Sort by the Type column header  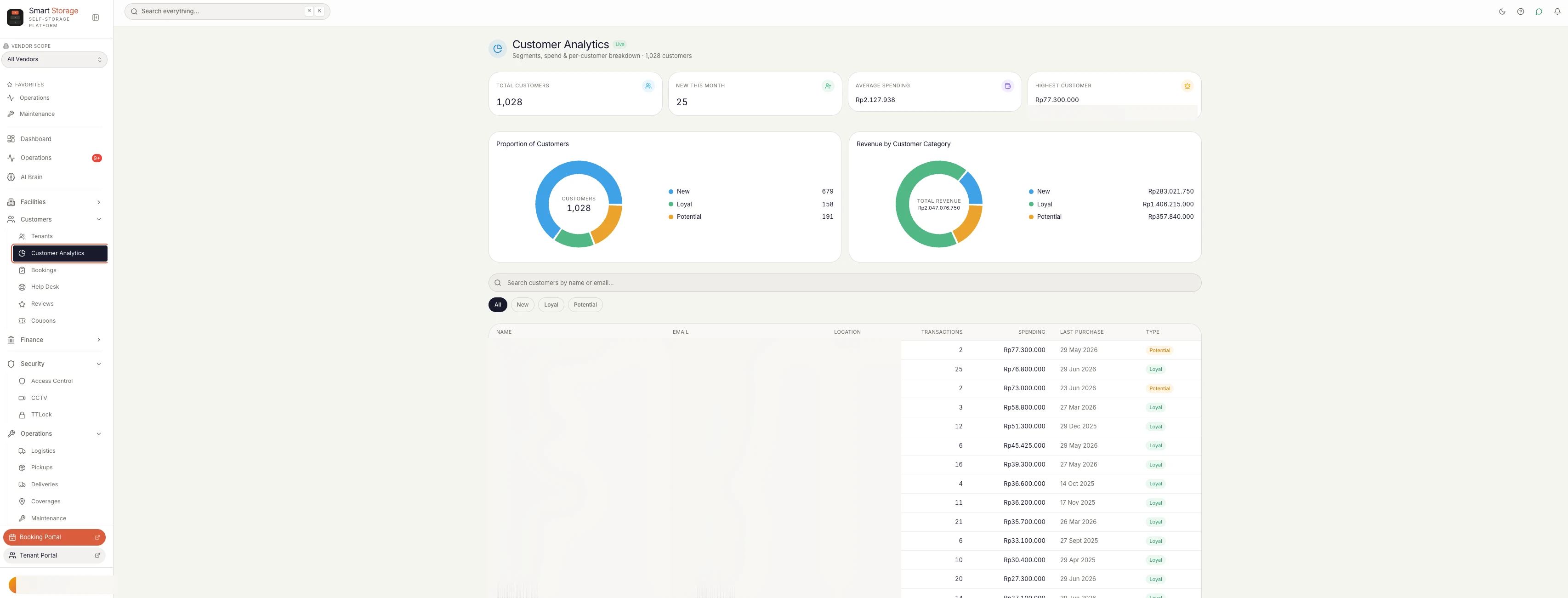1152,332
